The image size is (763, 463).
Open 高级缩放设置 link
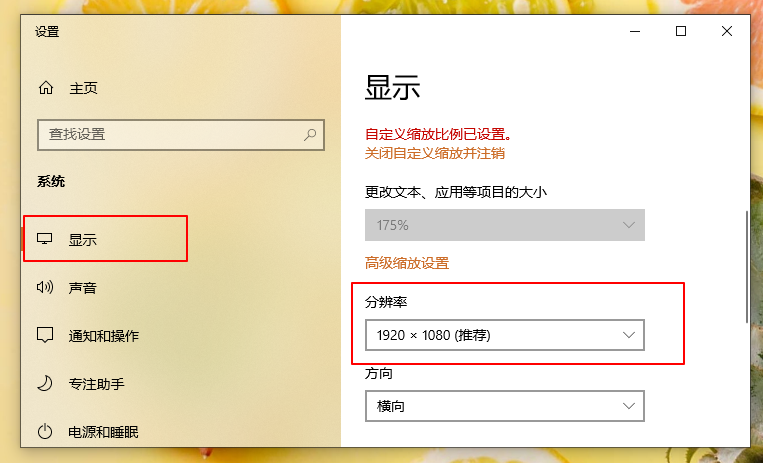coord(407,263)
